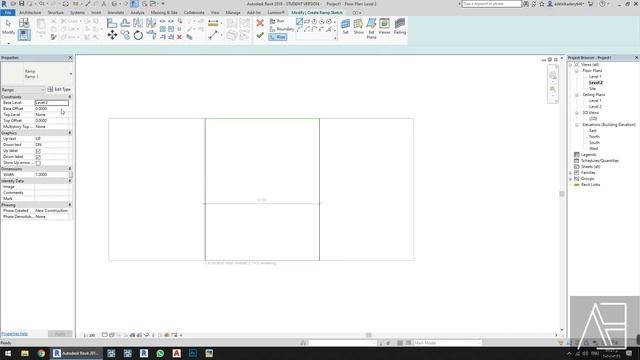640x360 pixels.
Task: Open the Ramps property filter dropdown
Action: pyautogui.click(x=23, y=89)
